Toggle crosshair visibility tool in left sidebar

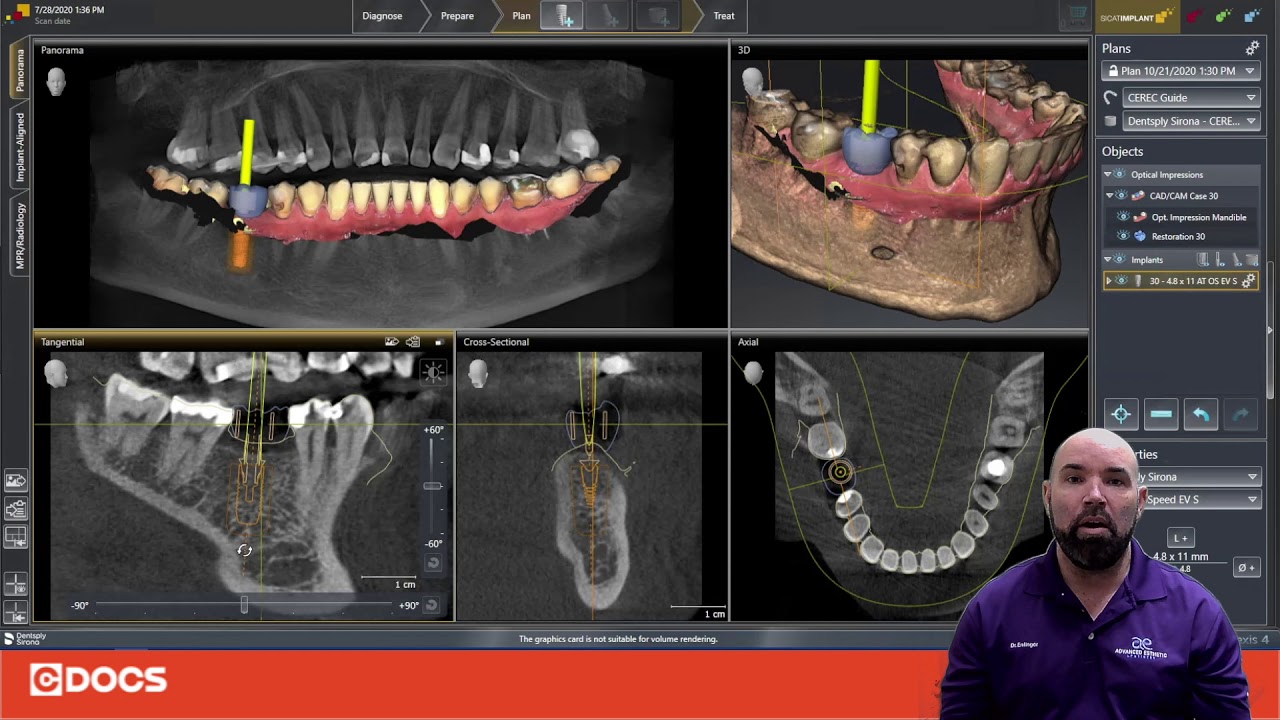pyautogui.click(x=15, y=584)
